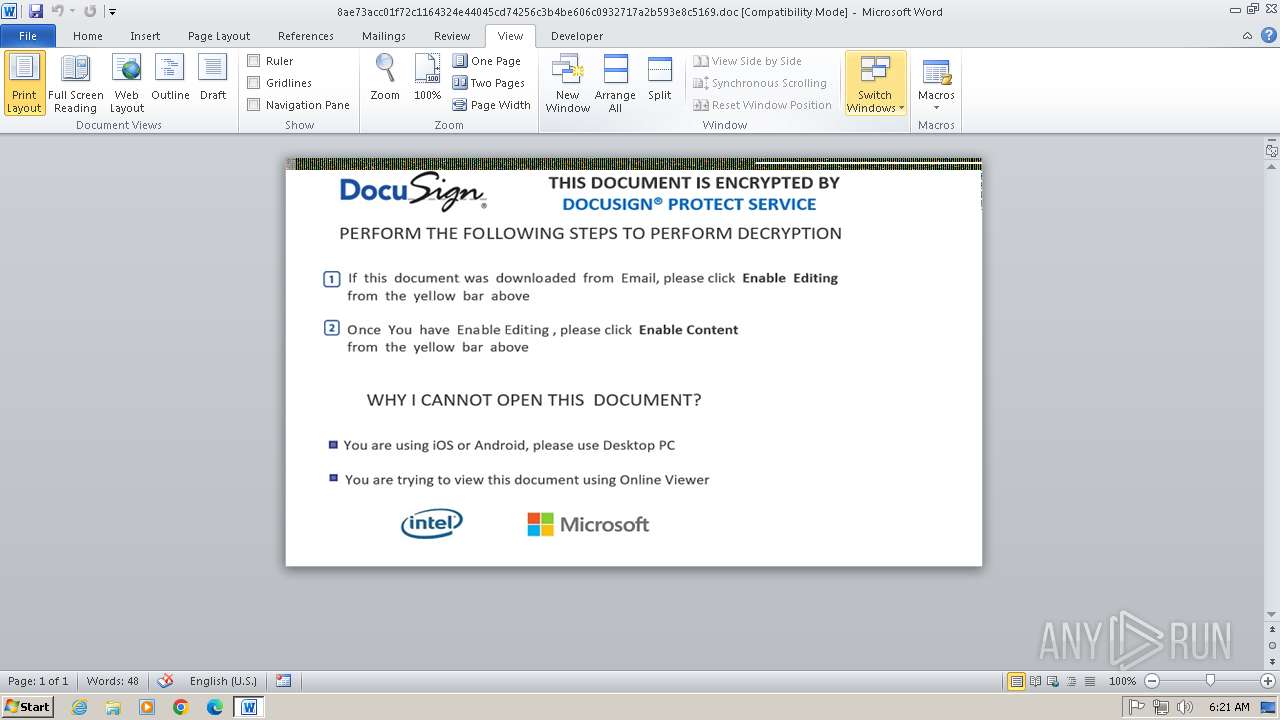1280x720 pixels.
Task: Open Full Screen Reading view
Action: (x=75, y=84)
